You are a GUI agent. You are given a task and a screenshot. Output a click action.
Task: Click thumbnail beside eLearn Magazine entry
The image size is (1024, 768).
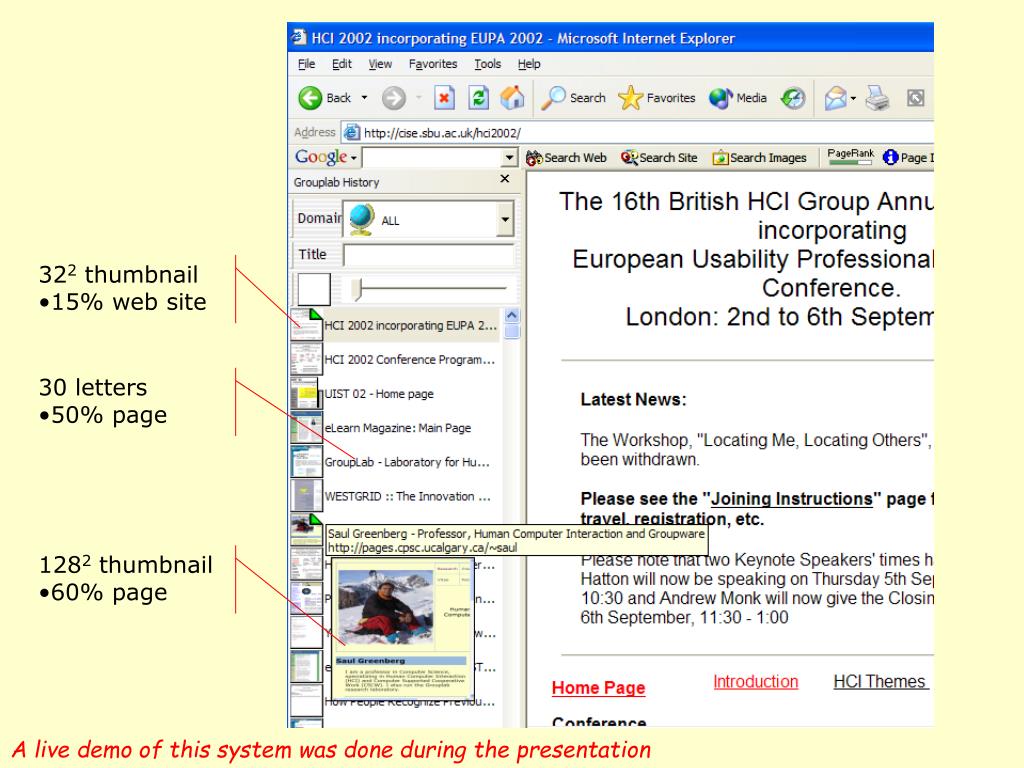click(306, 428)
